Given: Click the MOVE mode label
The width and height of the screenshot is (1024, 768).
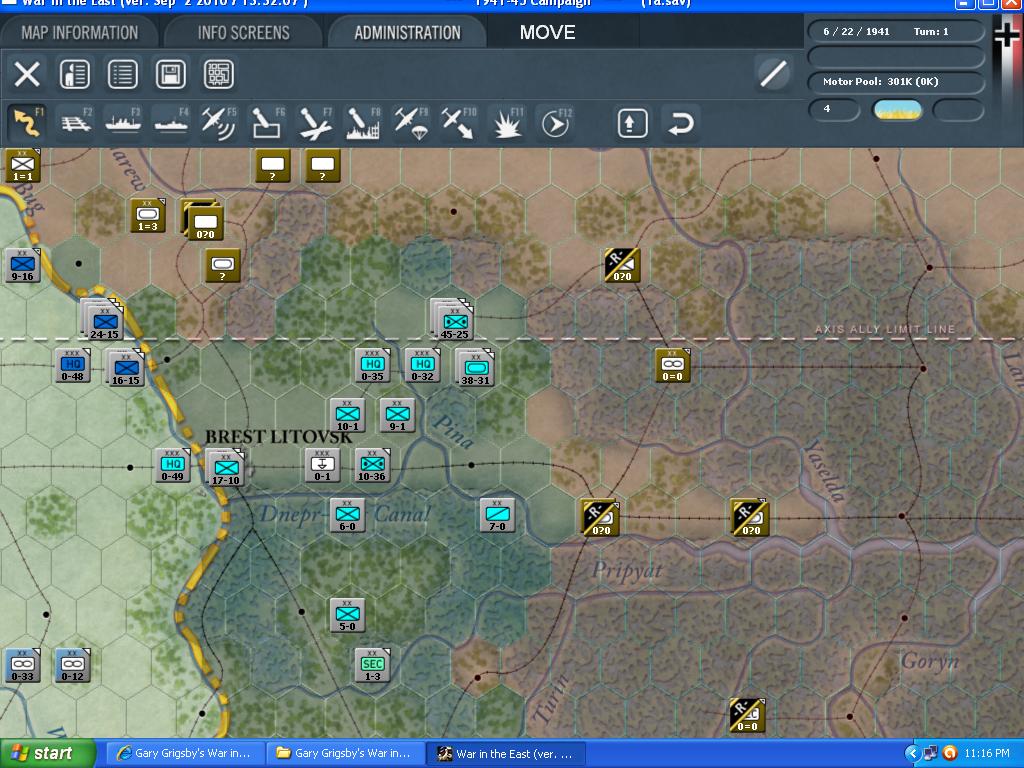Looking at the screenshot, I should pyautogui.click(x=547, y=32).
